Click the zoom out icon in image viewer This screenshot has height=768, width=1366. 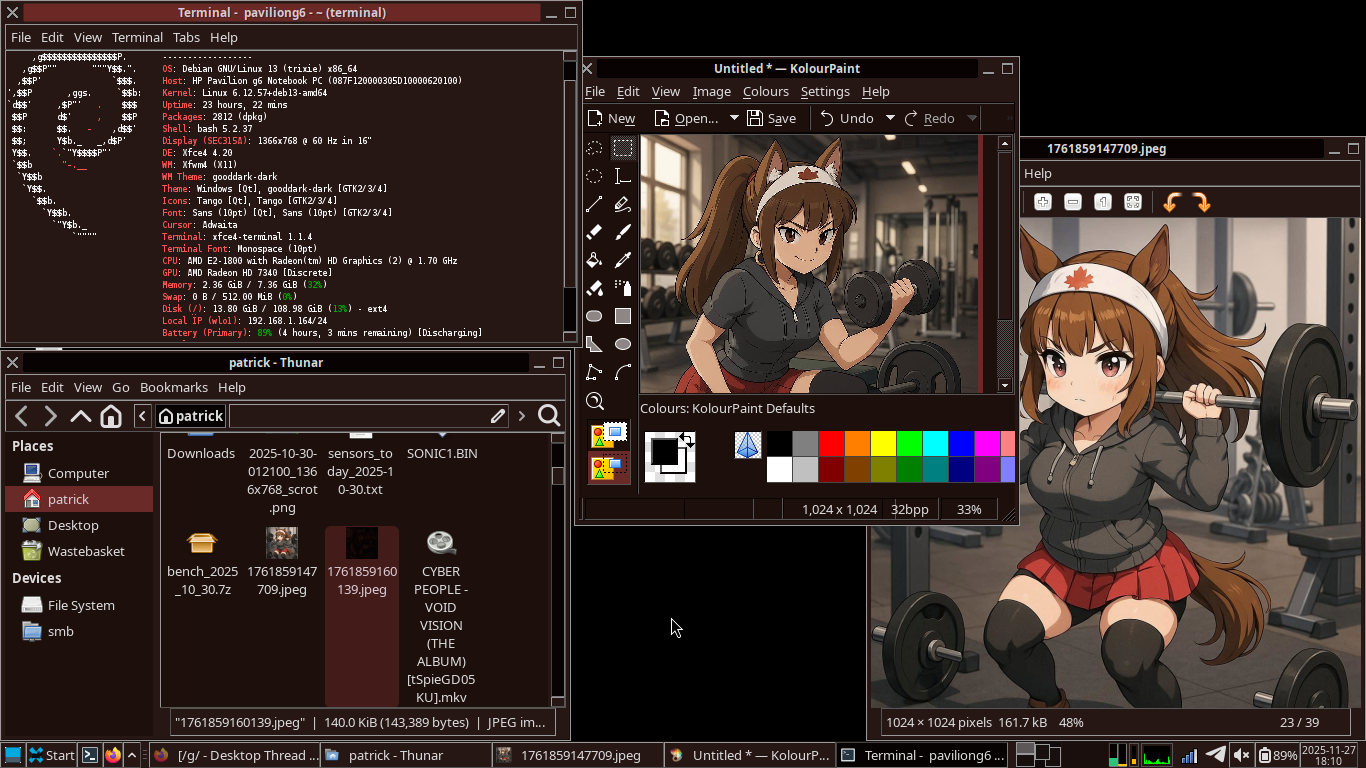[x=1073, y=202]
